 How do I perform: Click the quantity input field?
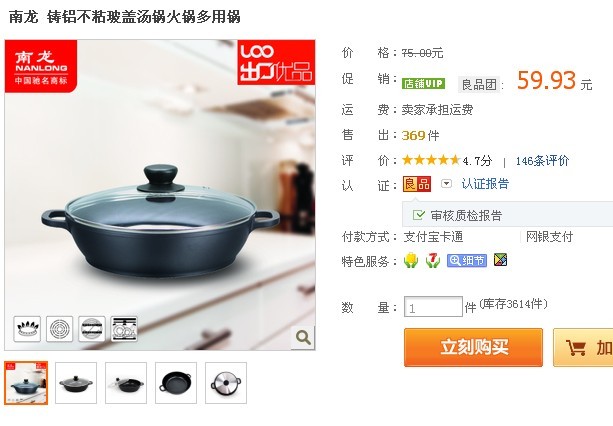433,307
